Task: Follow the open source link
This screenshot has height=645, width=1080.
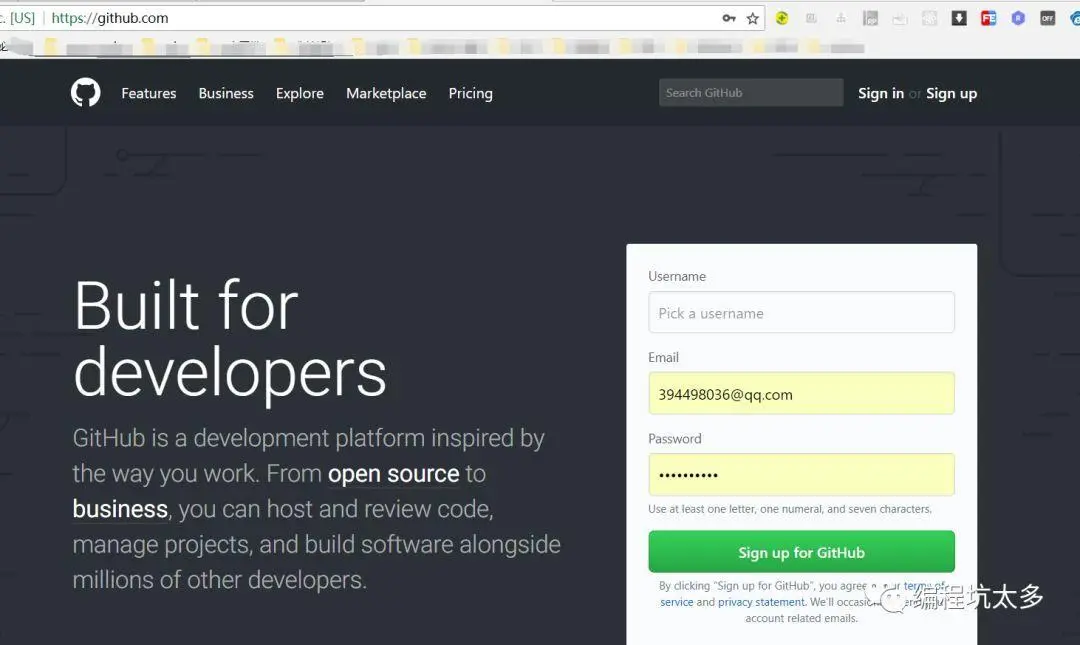Action: (x=393, y=474)
